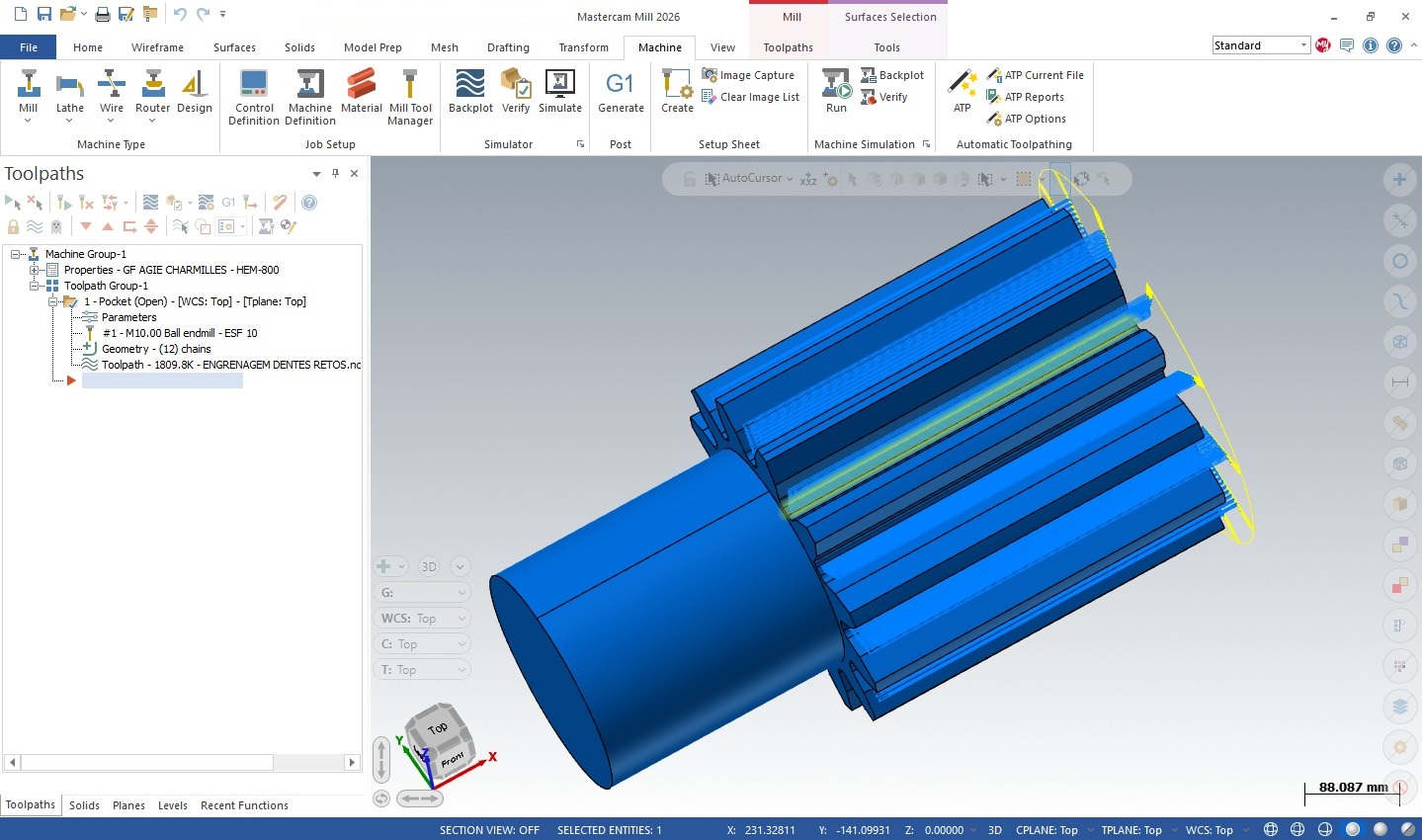Click the Top face of view cube

tap(438, 727)
